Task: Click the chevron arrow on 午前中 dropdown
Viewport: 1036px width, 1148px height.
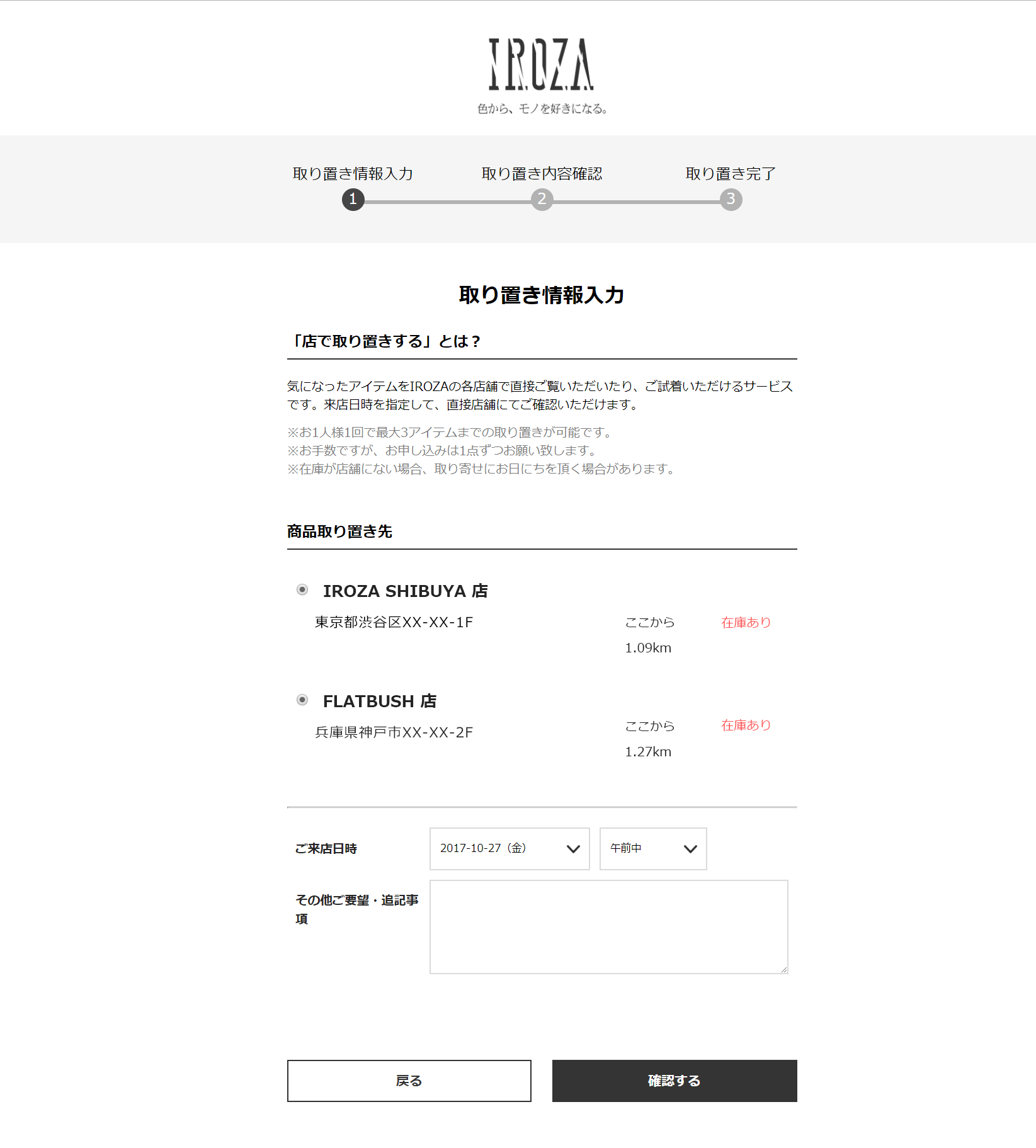Action: click(x=690, y=849)
